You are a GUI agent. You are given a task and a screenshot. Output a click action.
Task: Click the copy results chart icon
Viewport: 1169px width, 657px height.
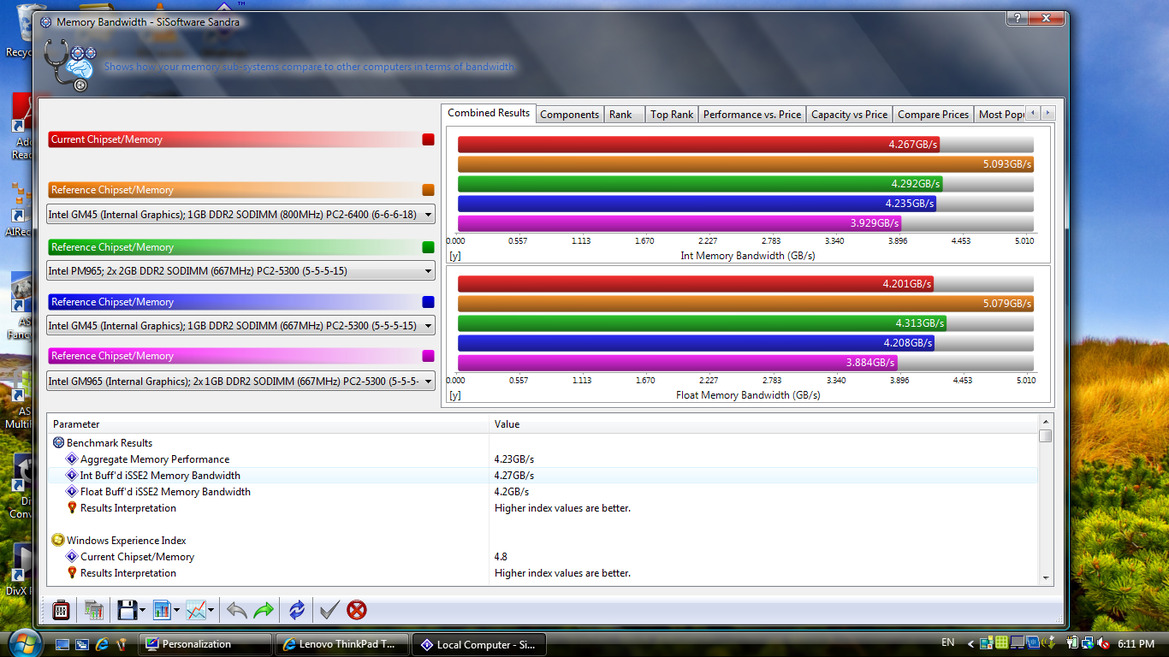pos(94,610)
